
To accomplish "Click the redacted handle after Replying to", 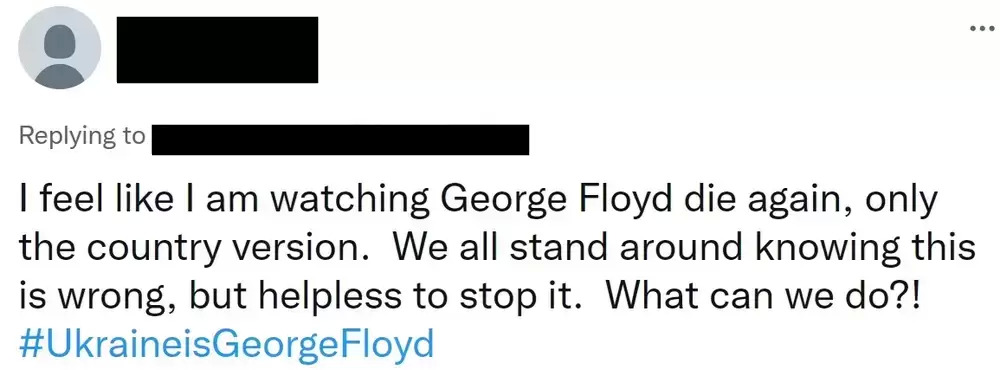I will tap(340, 140).
